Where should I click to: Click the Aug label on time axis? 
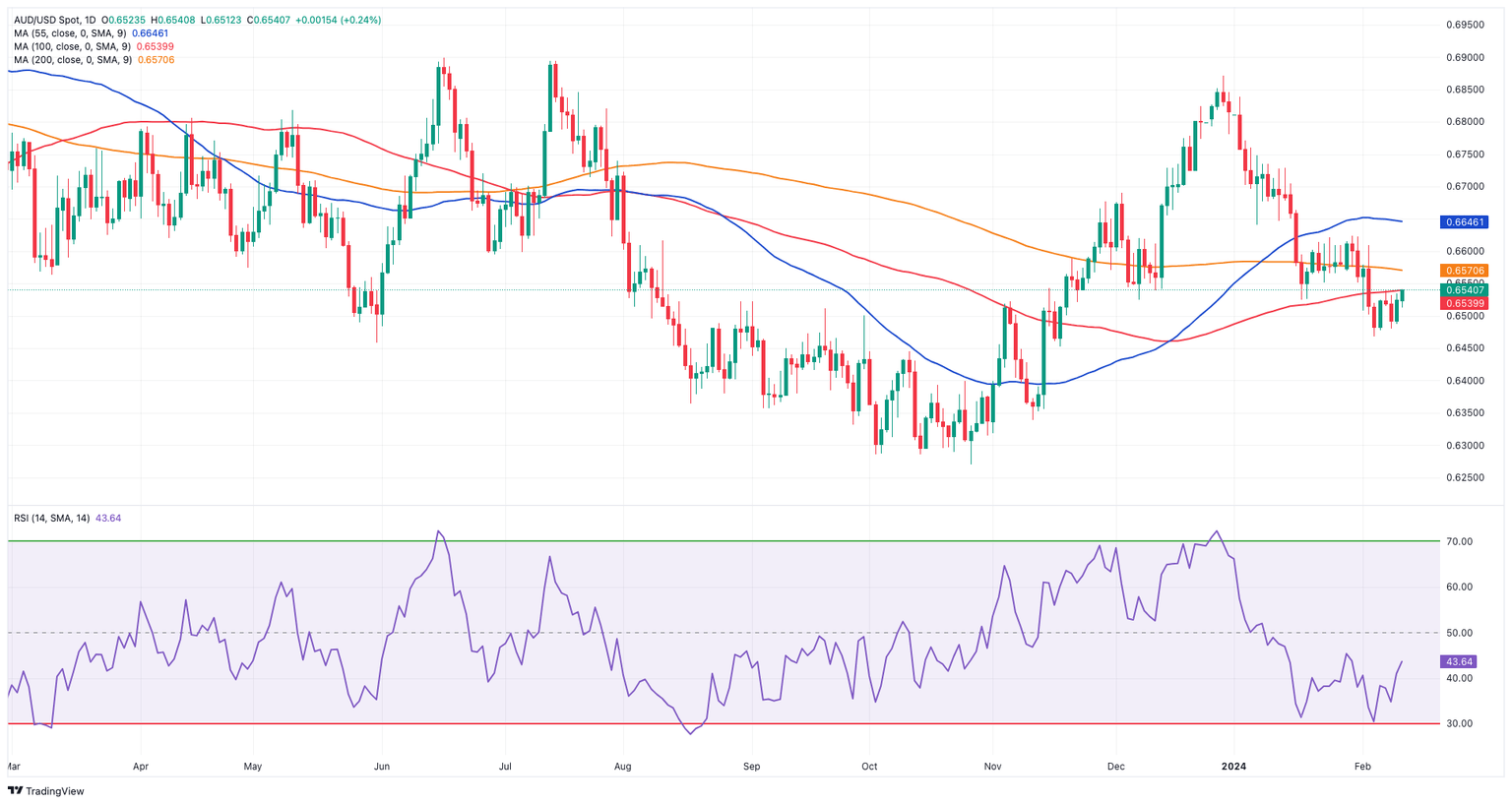622,765
